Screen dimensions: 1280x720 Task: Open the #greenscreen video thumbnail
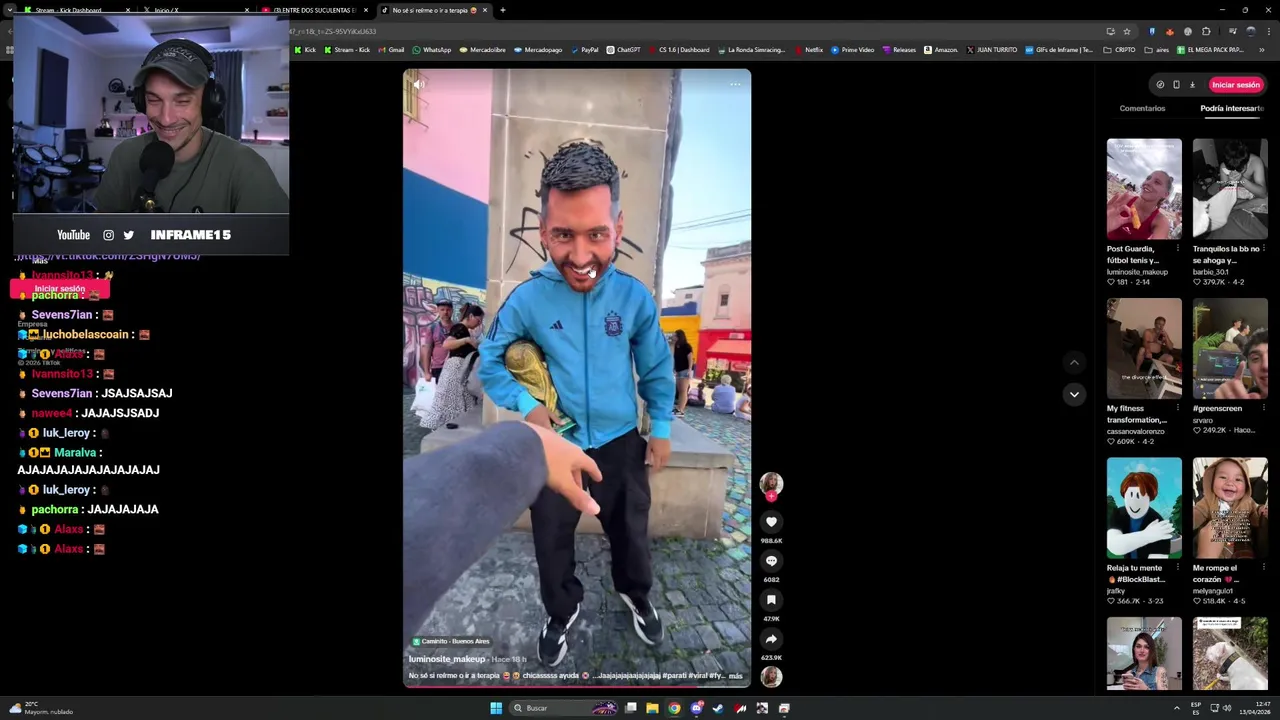1230,349
